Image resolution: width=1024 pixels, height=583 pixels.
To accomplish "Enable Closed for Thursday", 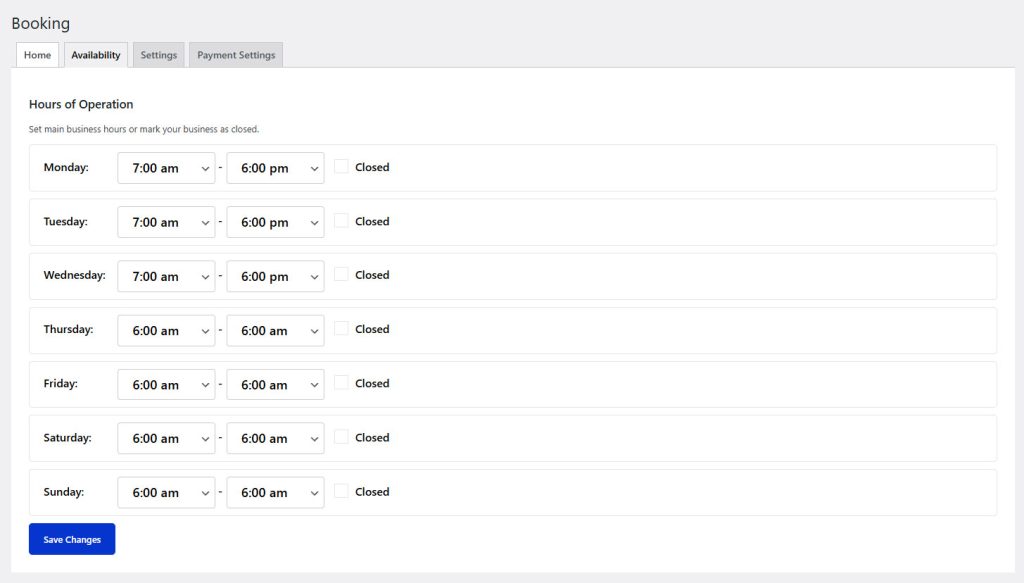I will click(342, 329).
